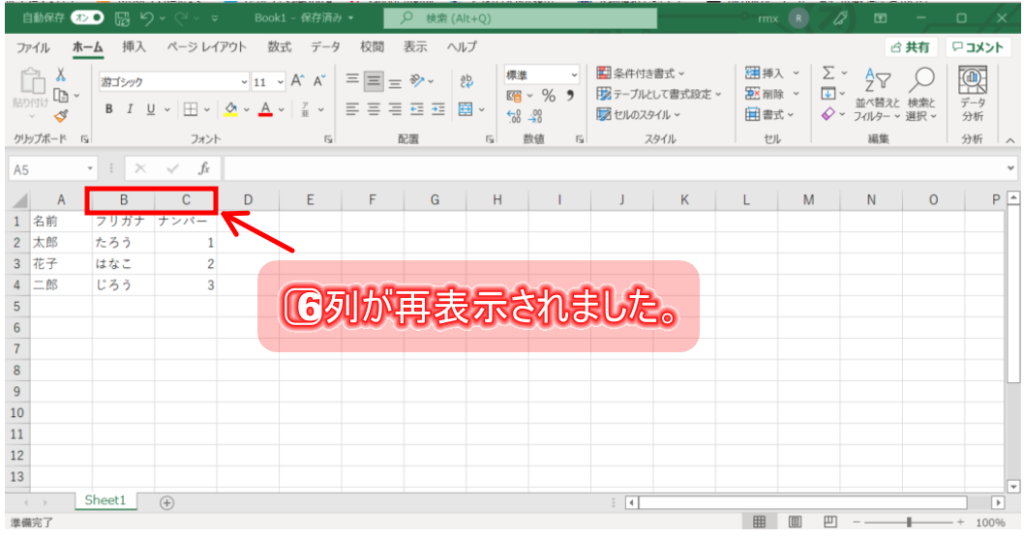Click the Bold (B) formatting button
Image resolution: width=1024 pixels, height=538 pixels.
pyautogui.click(x=109, y=109)
